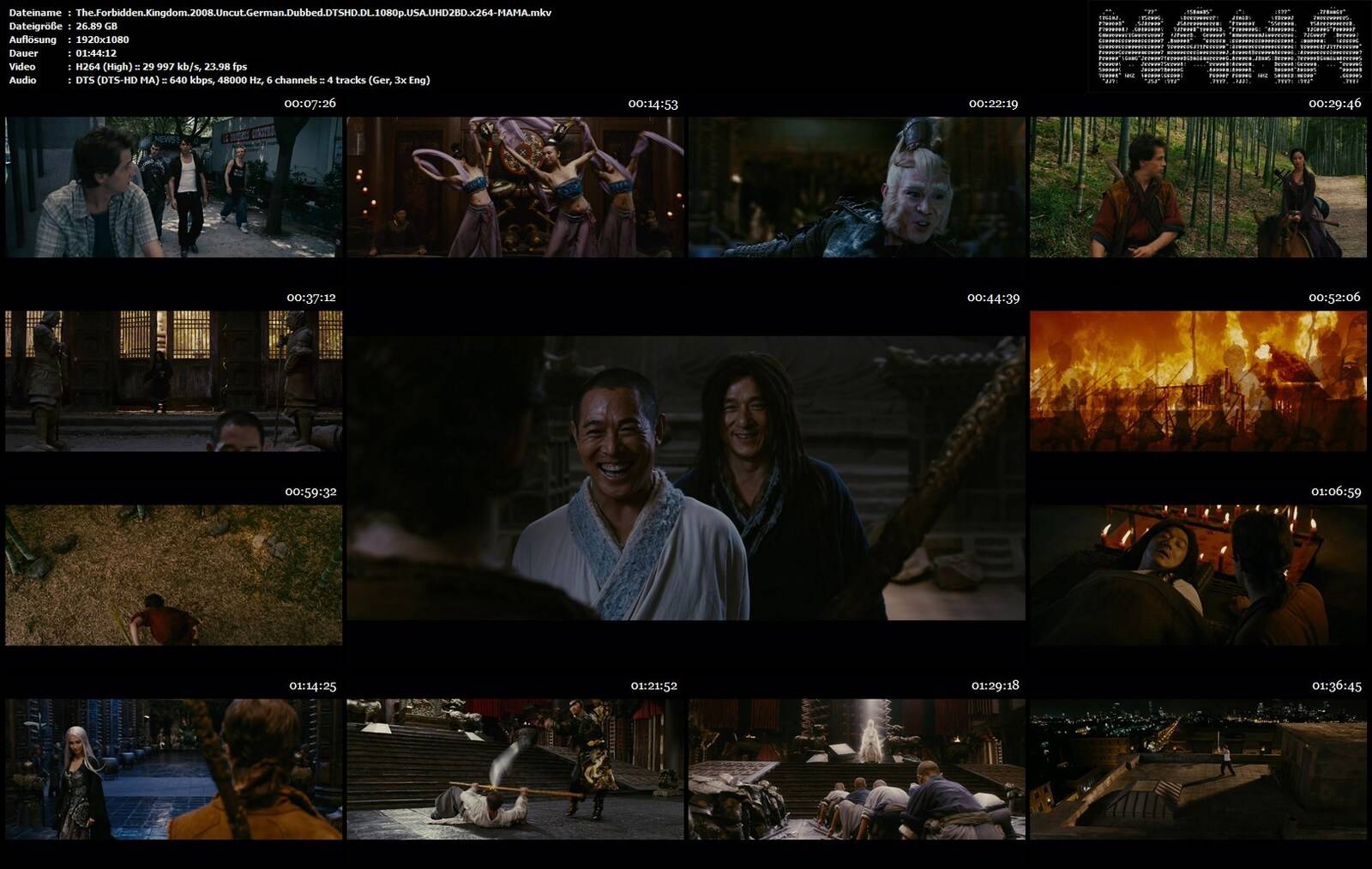Screen dimensions: 1372x869
Task: Click the timestamp label 01:21:52
Action: pyautogui.click(x=654, y=685)
